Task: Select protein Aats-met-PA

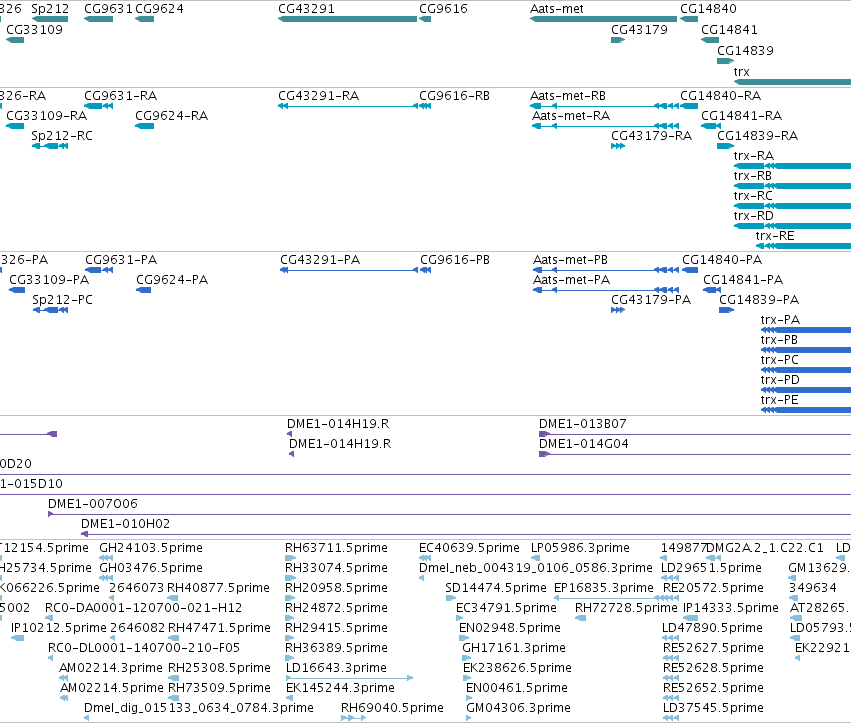Action: tap(571, 280)
